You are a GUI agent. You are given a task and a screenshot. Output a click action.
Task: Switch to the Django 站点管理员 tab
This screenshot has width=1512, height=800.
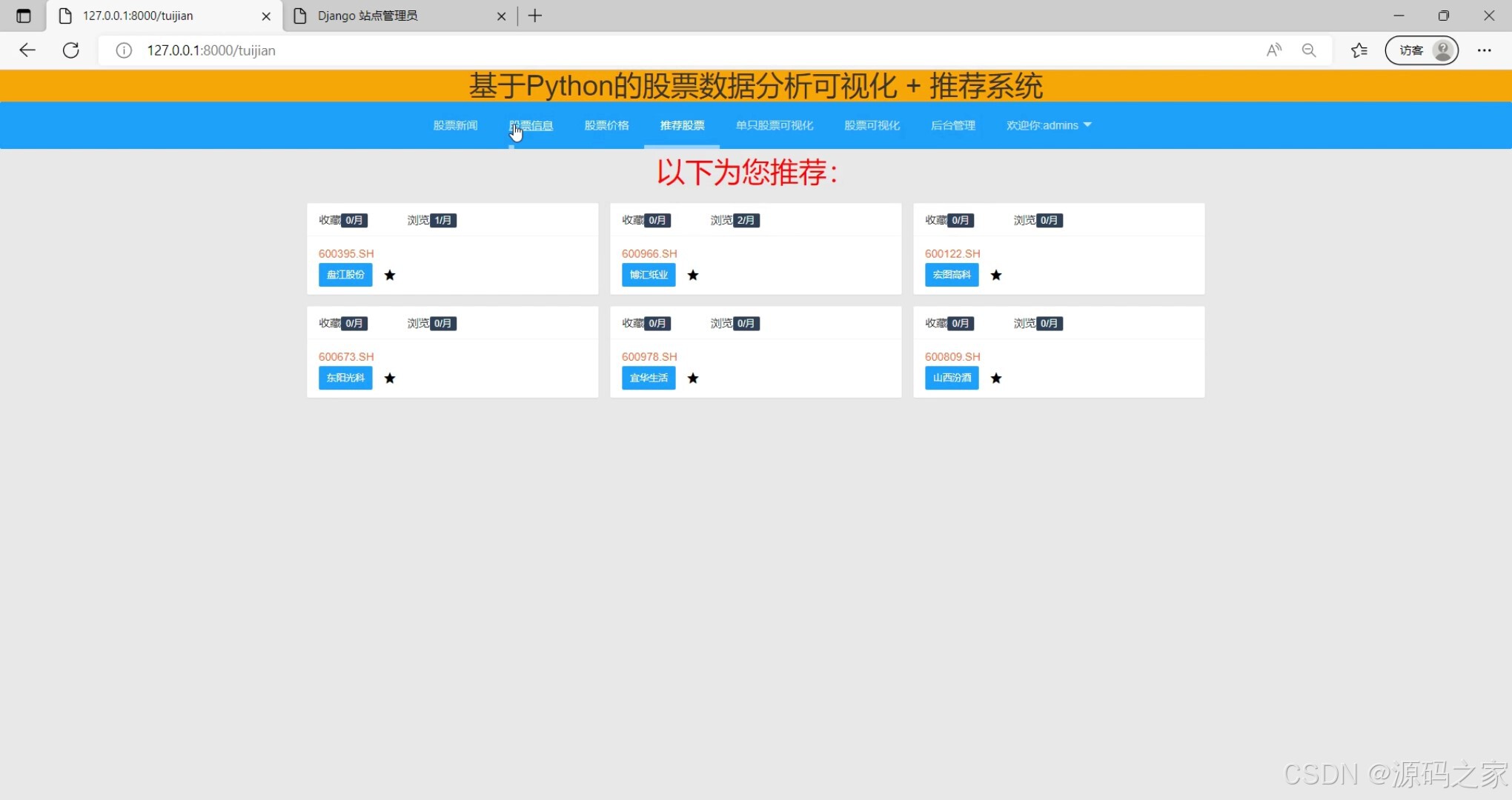click(x=368, y=16)
